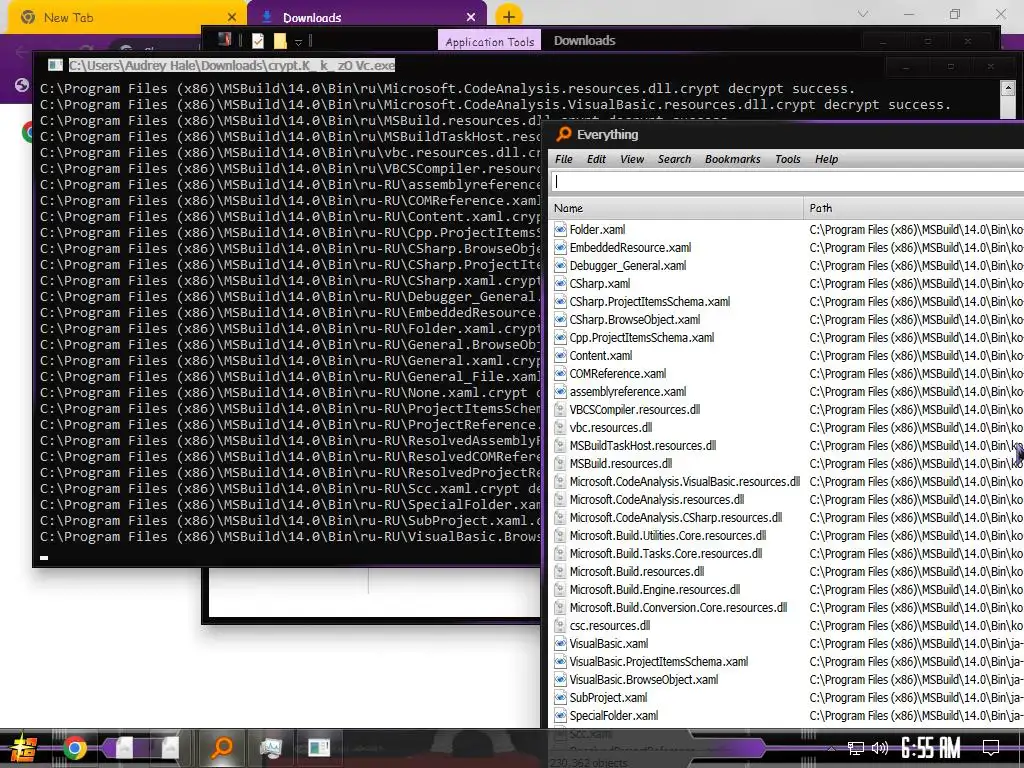
Task: Open the monitor app icon on the taskbar
Action: tap(270, 748)
